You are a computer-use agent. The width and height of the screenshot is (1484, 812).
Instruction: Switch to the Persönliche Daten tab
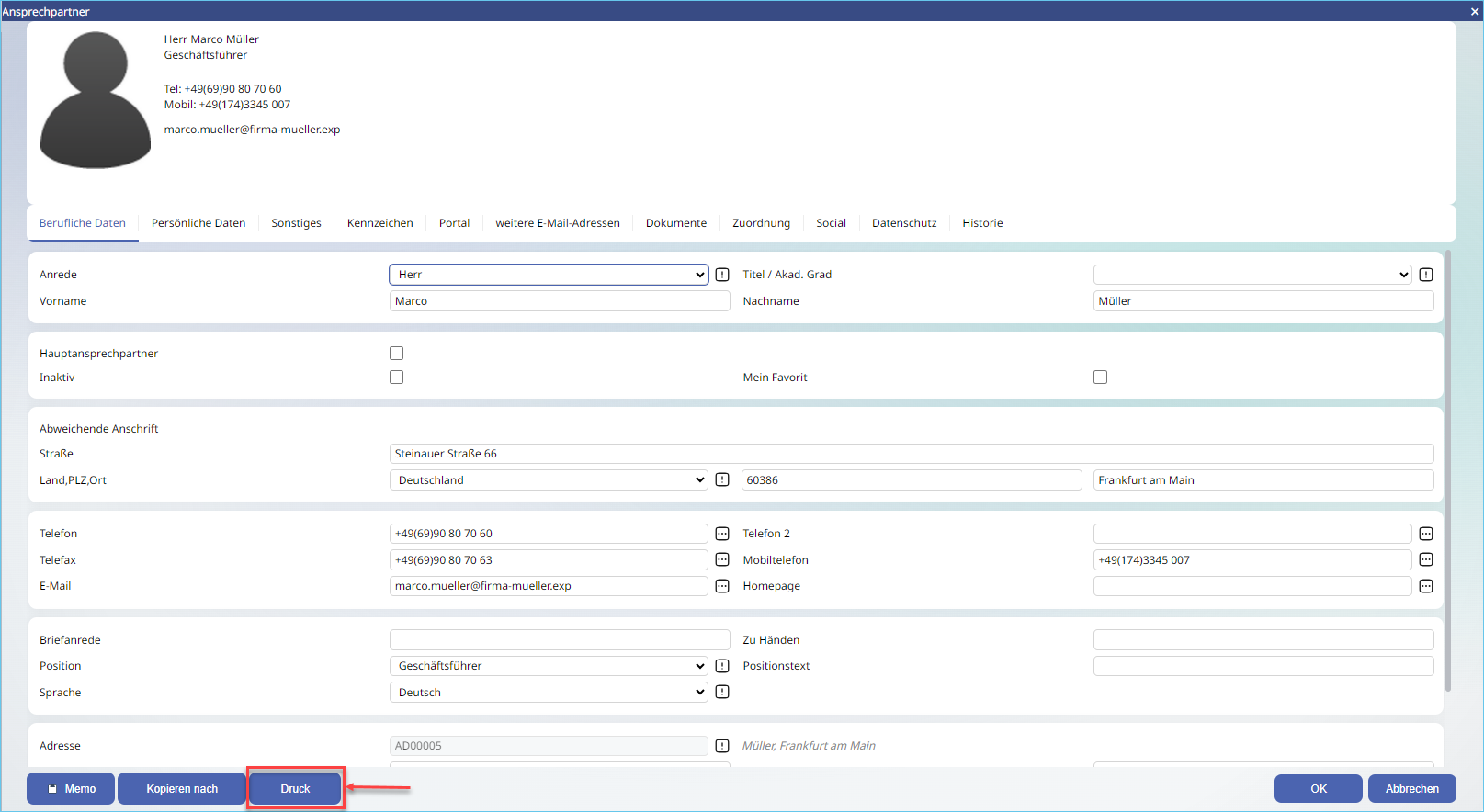pos(198,223)
